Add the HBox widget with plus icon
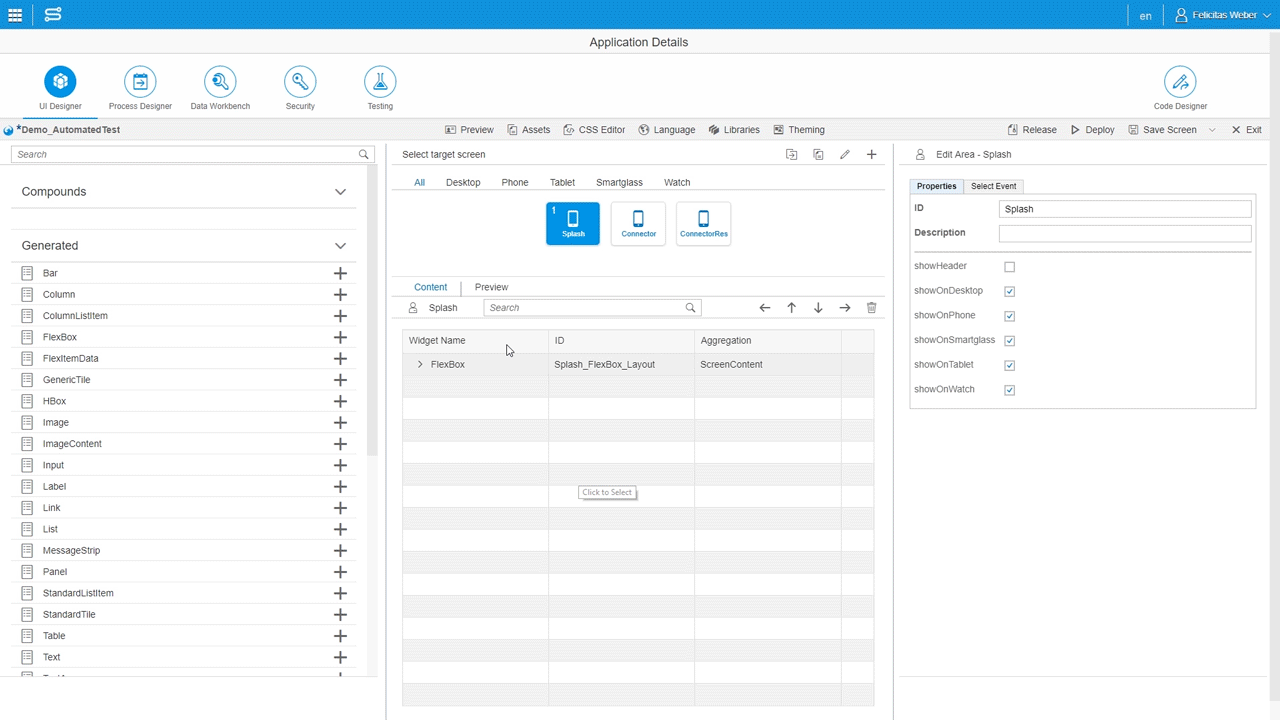 coord(340,401)
